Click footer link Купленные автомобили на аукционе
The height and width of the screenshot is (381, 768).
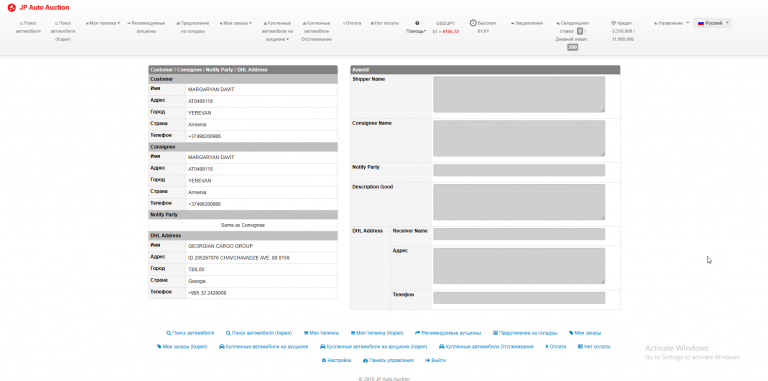pos(264,347)
